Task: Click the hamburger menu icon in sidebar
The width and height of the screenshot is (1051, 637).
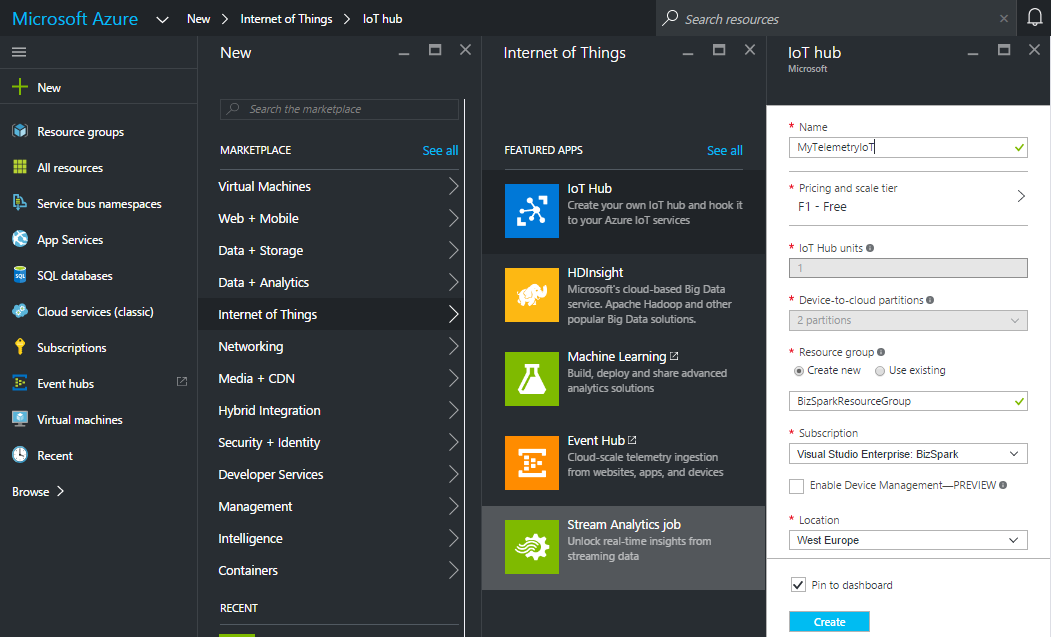Action: [19, 52]
